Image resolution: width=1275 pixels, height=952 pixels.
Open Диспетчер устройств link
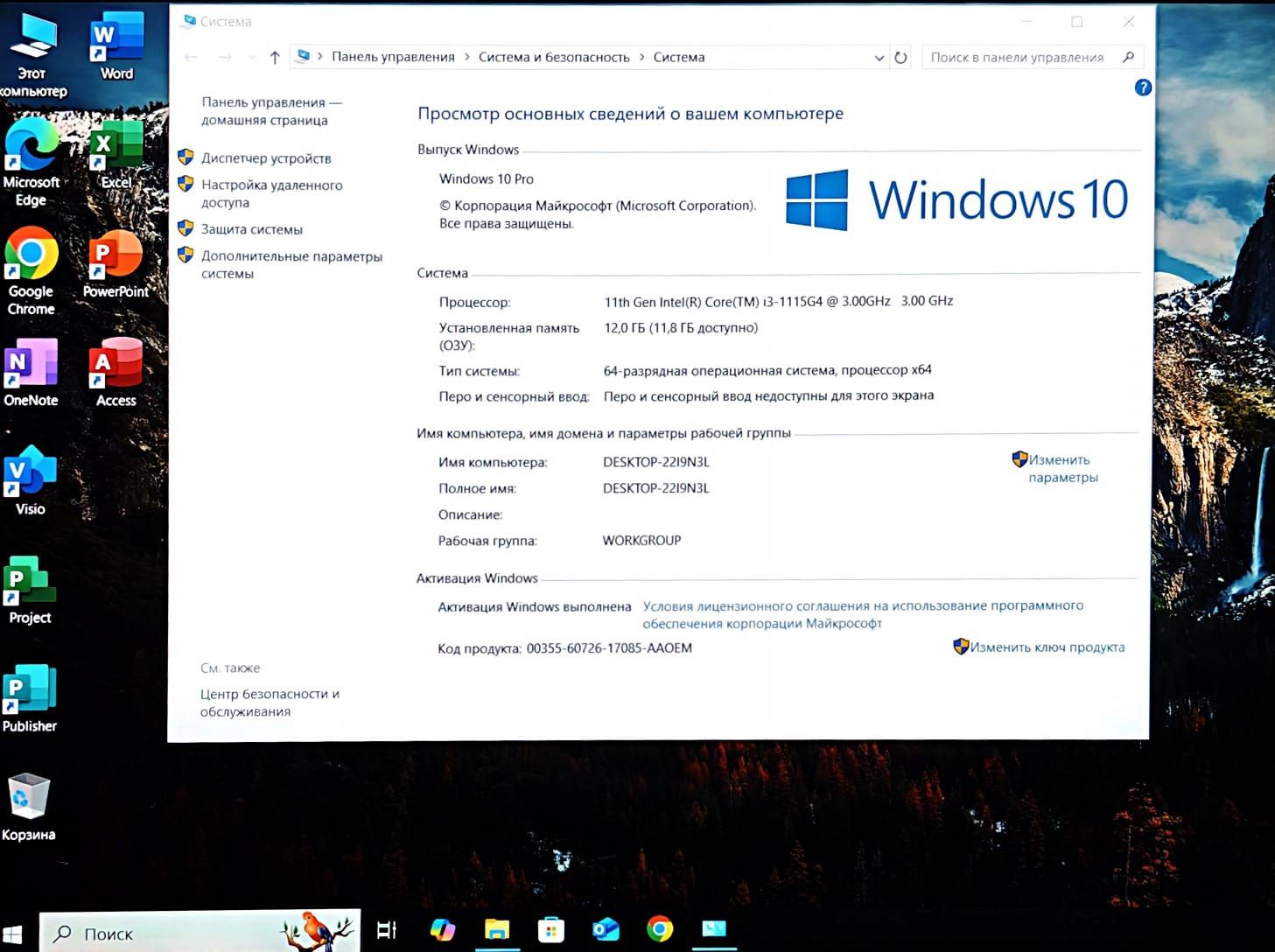tap(266, 158)
